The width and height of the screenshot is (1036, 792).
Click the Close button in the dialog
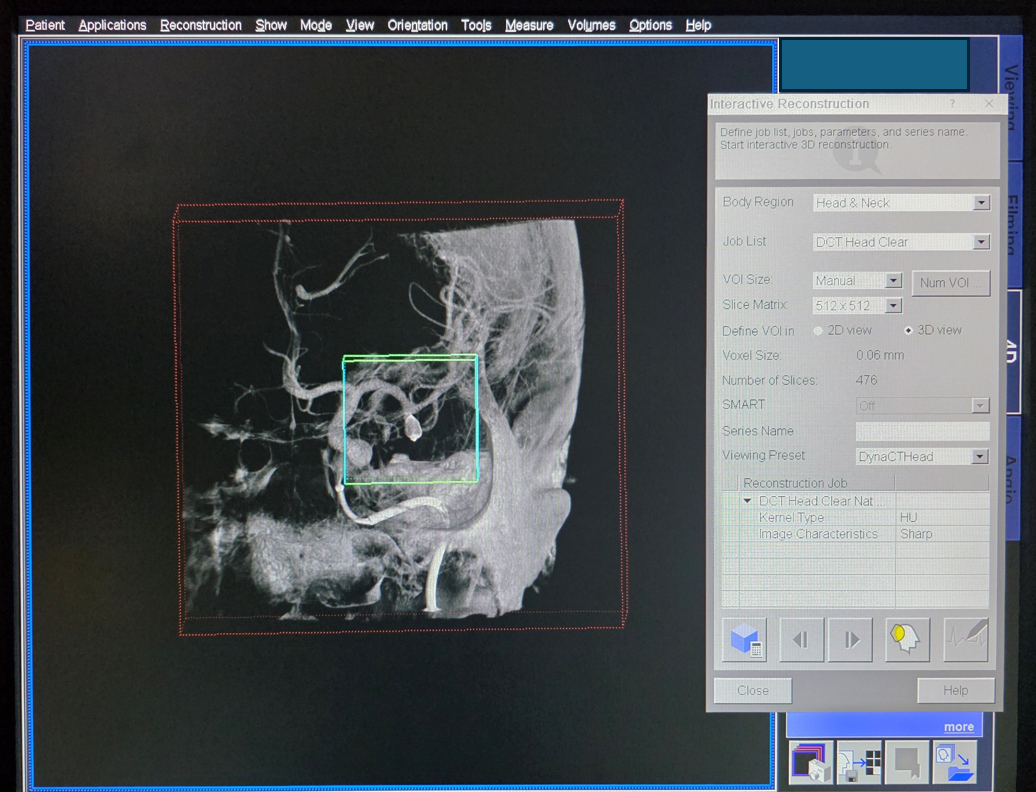(753, 691)
